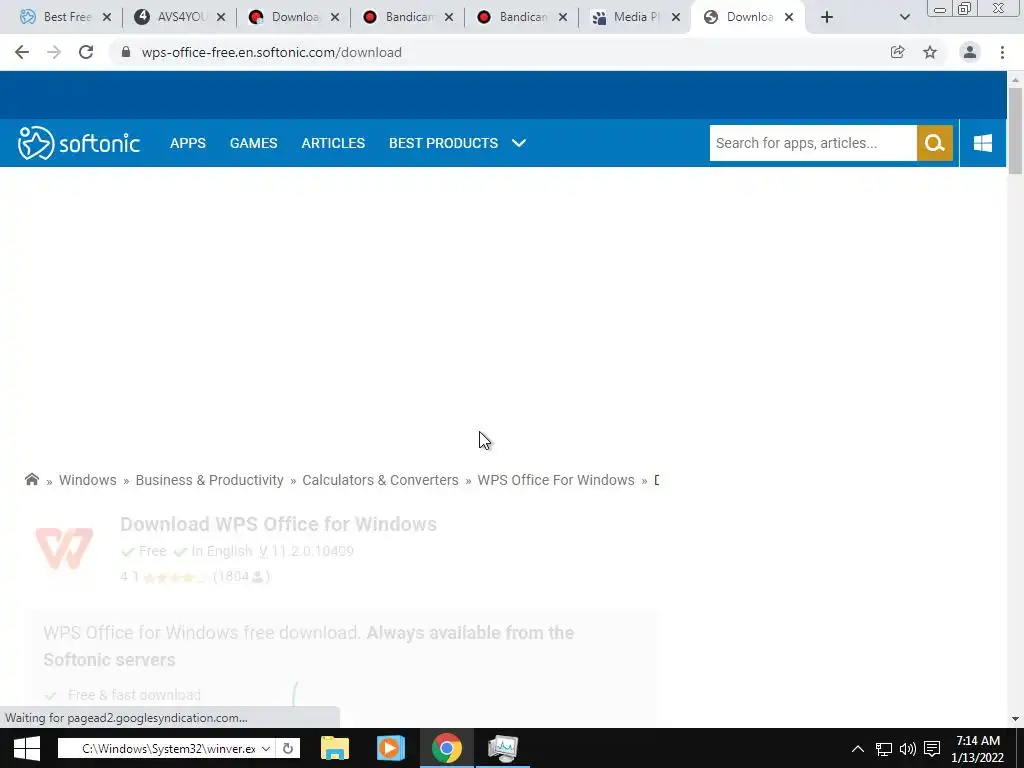Click the orange search magnifier button
1024x768 pixels.
click(x=935, y=143)
